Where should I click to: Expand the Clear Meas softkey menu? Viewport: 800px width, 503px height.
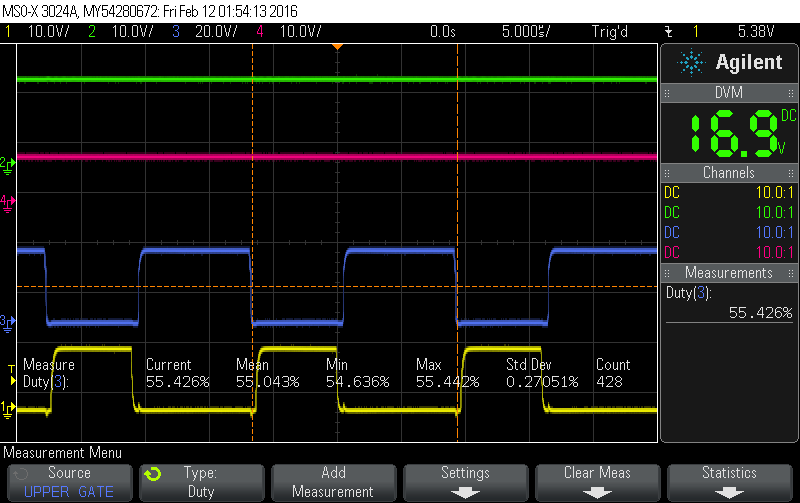[x=597, y=482]
